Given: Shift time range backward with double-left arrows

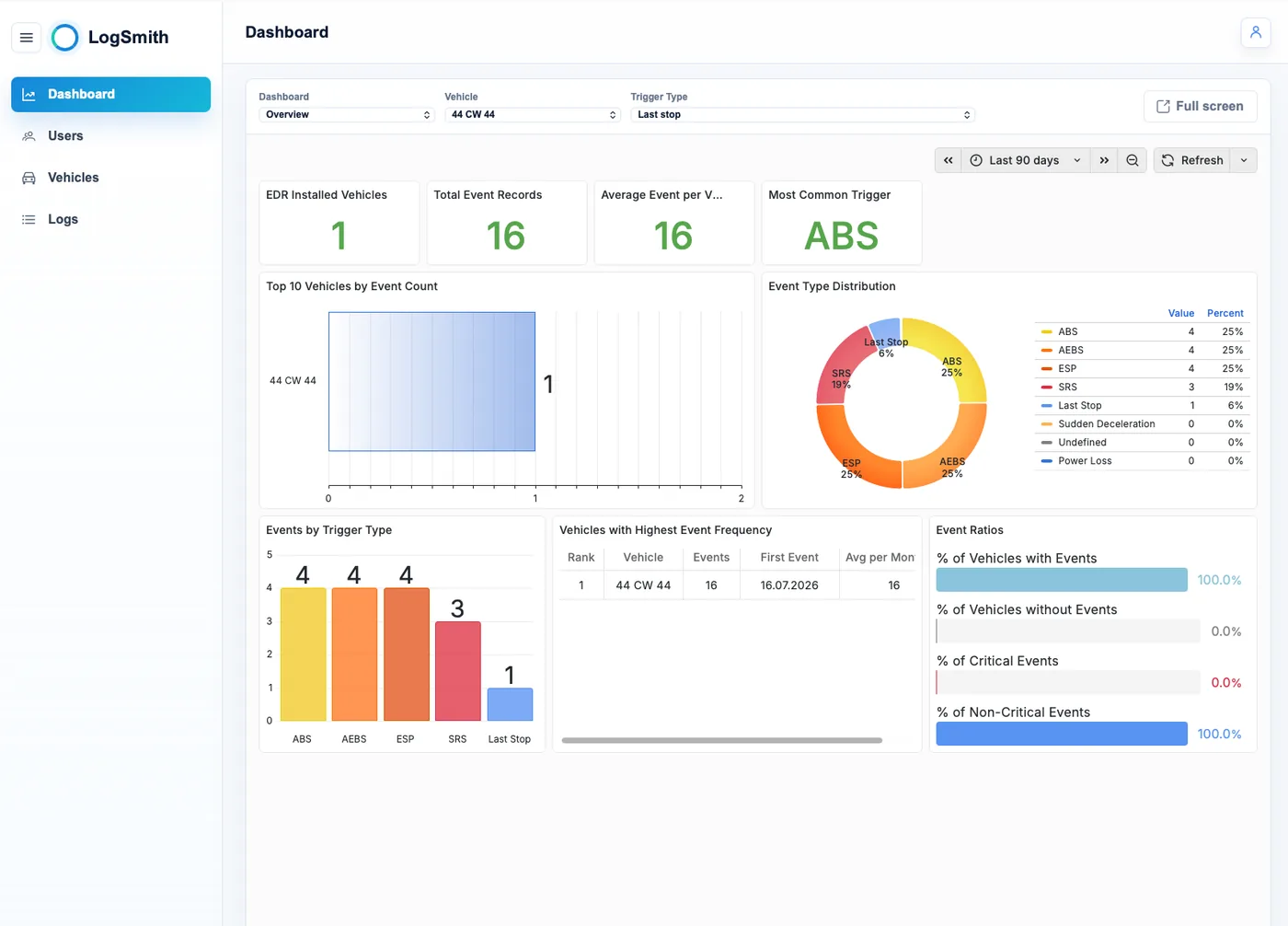Looking at the screenshot, I should tap(949, 160).
